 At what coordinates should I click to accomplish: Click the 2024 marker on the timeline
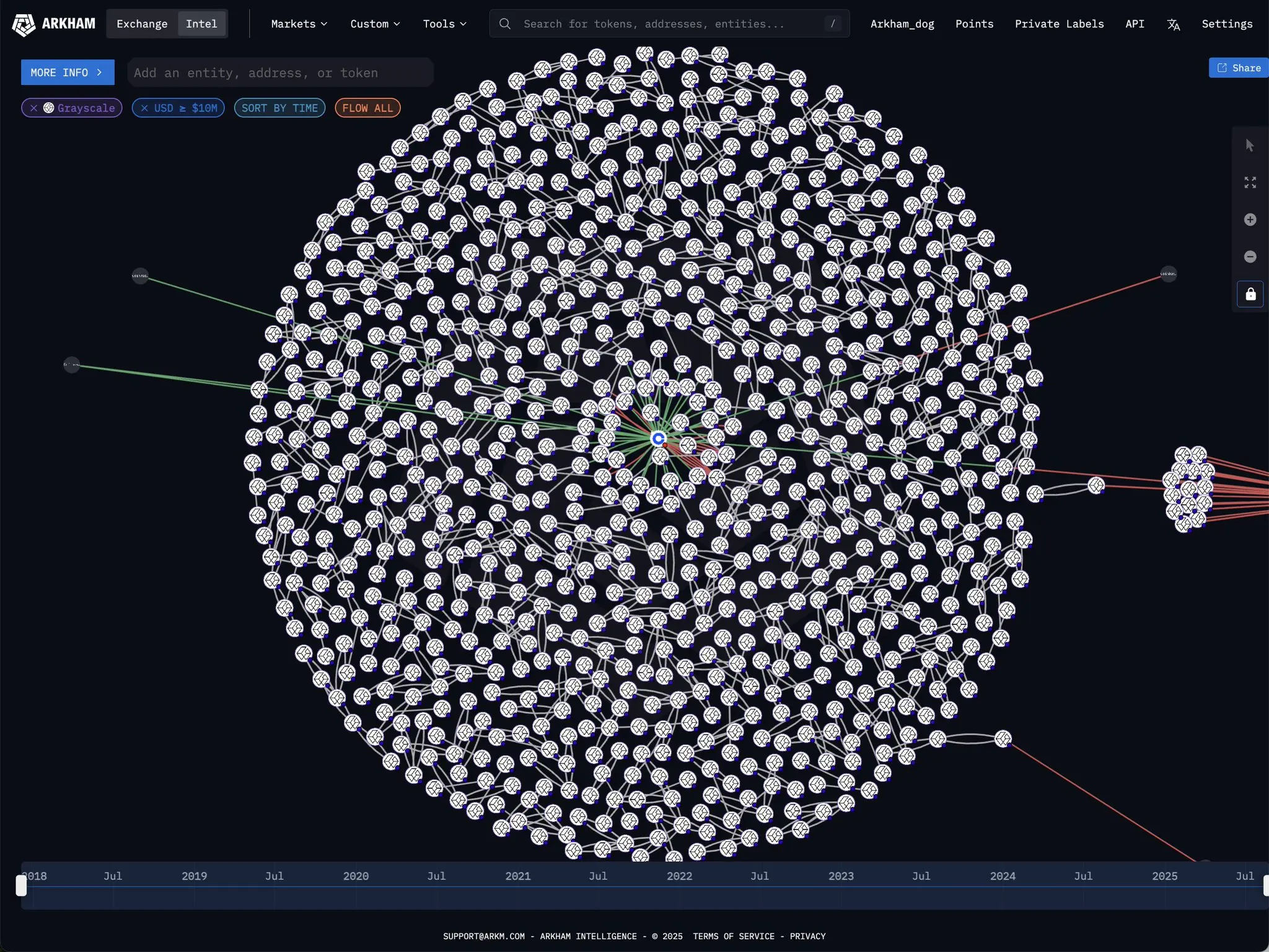(1003, 876)
